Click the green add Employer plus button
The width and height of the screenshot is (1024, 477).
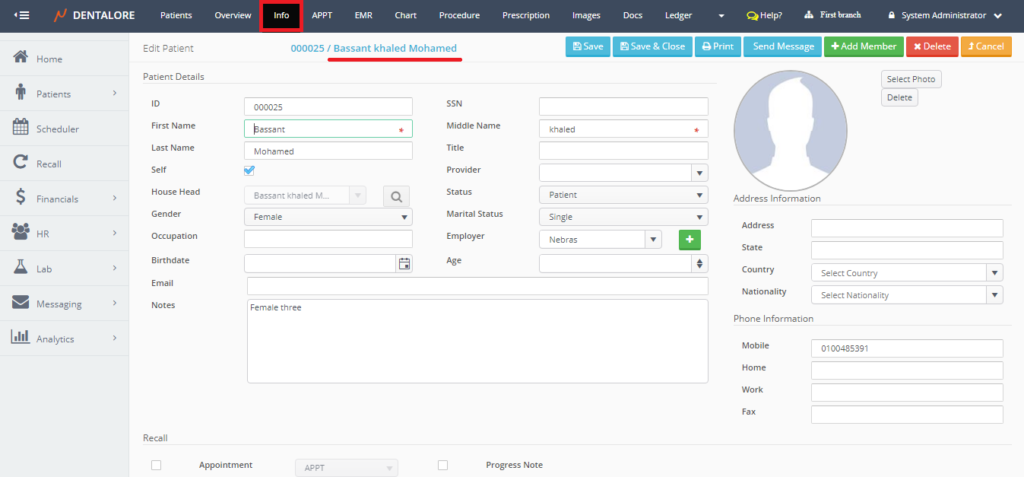(x=690, y=239)
